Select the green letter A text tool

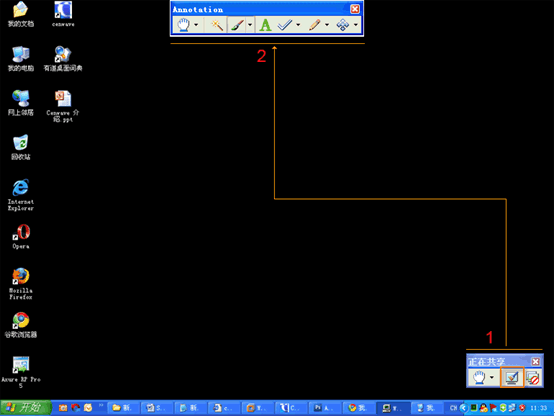(x=265, y=25)
